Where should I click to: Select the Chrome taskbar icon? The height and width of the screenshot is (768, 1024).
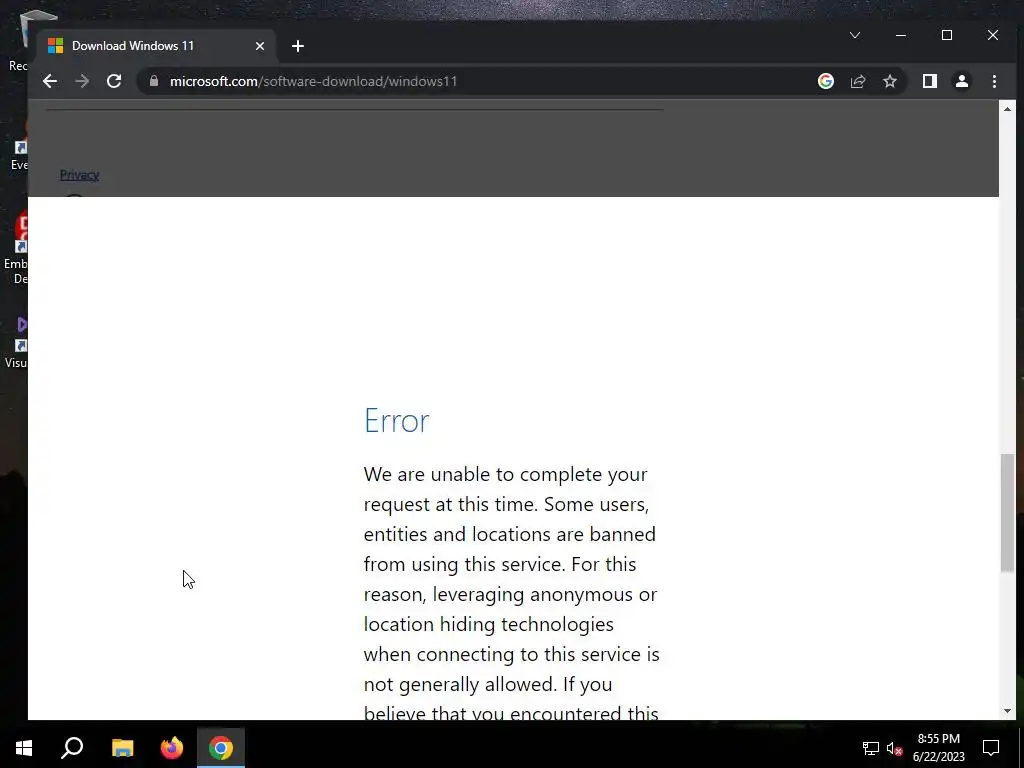[221, 748]
